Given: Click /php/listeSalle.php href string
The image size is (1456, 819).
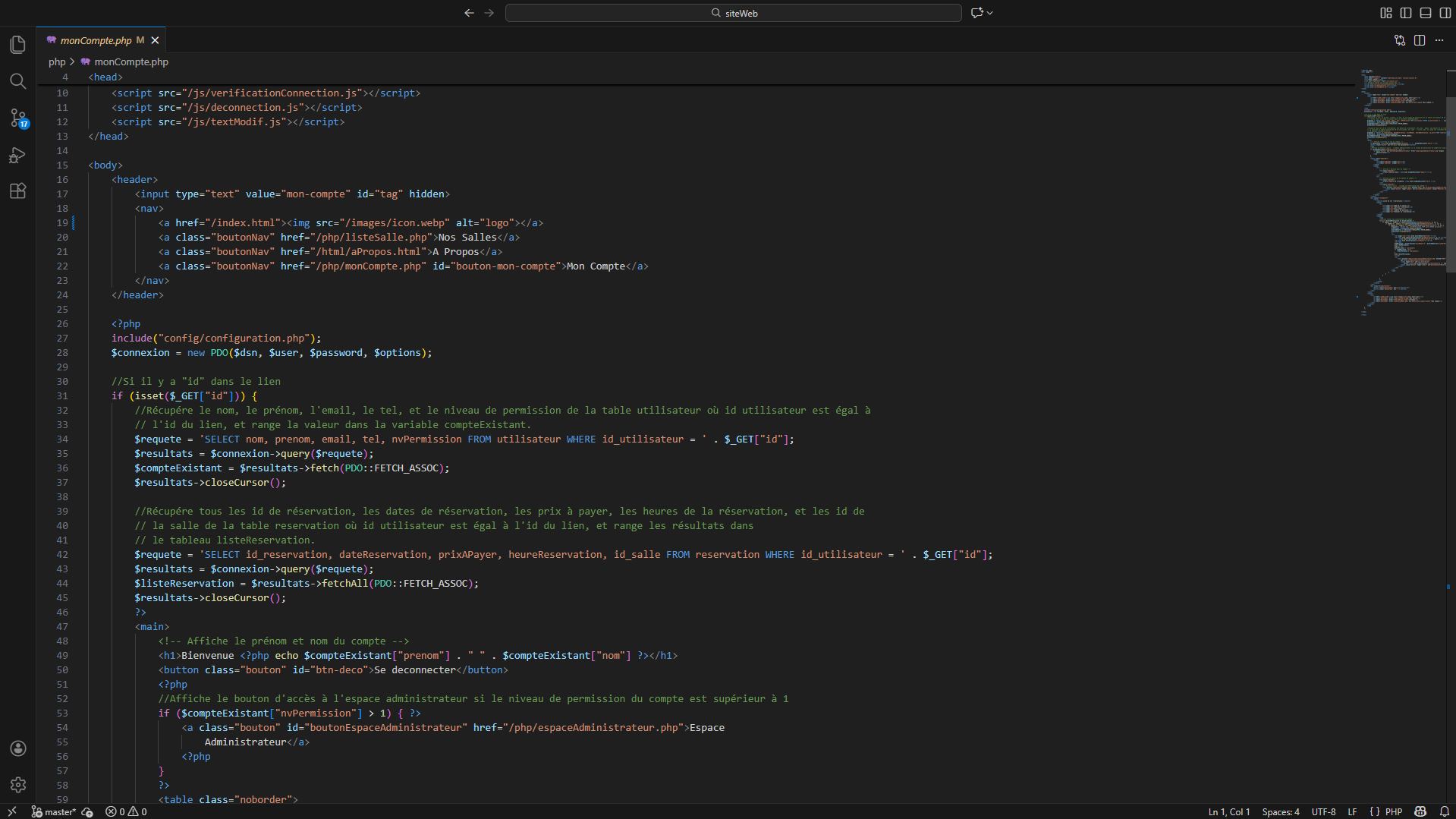Looking at the screenshot, I should 371,238.
